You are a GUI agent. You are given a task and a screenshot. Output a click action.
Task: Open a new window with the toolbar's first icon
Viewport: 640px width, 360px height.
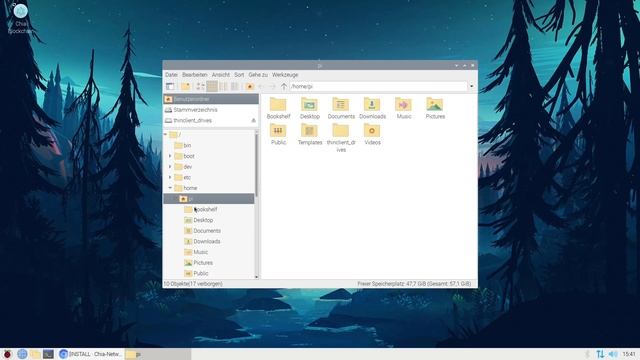[x=170, y=86]
